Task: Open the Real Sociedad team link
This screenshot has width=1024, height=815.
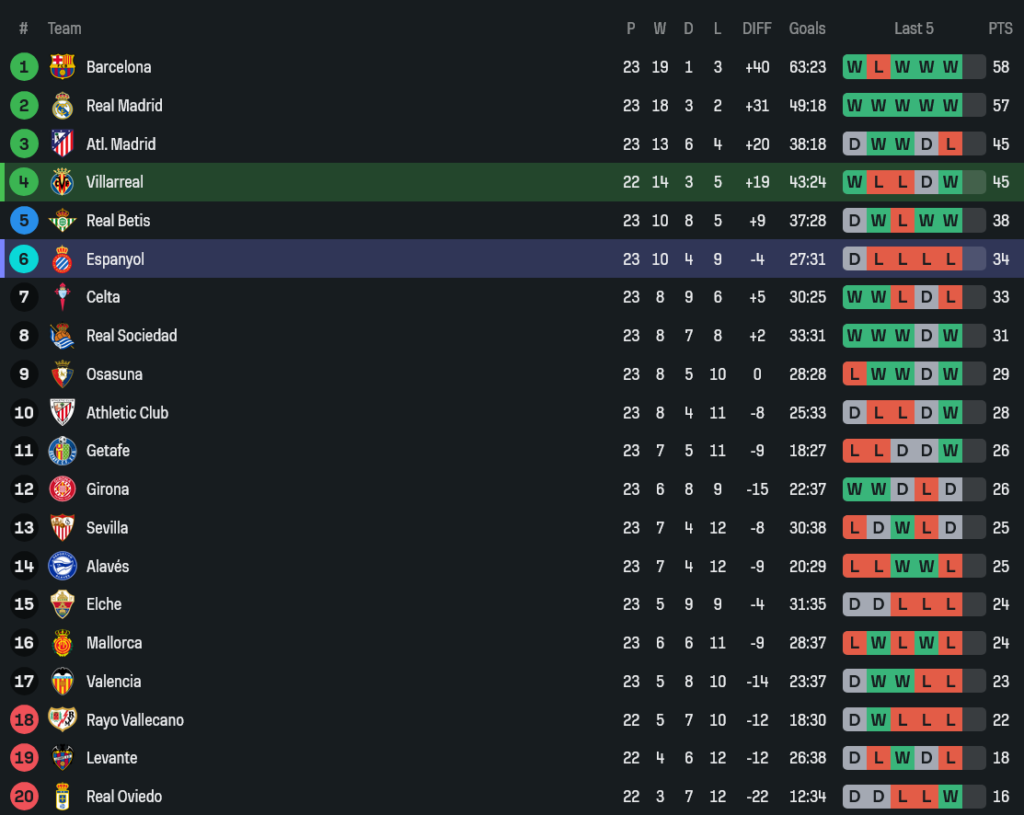Action: tap(131, 336)
